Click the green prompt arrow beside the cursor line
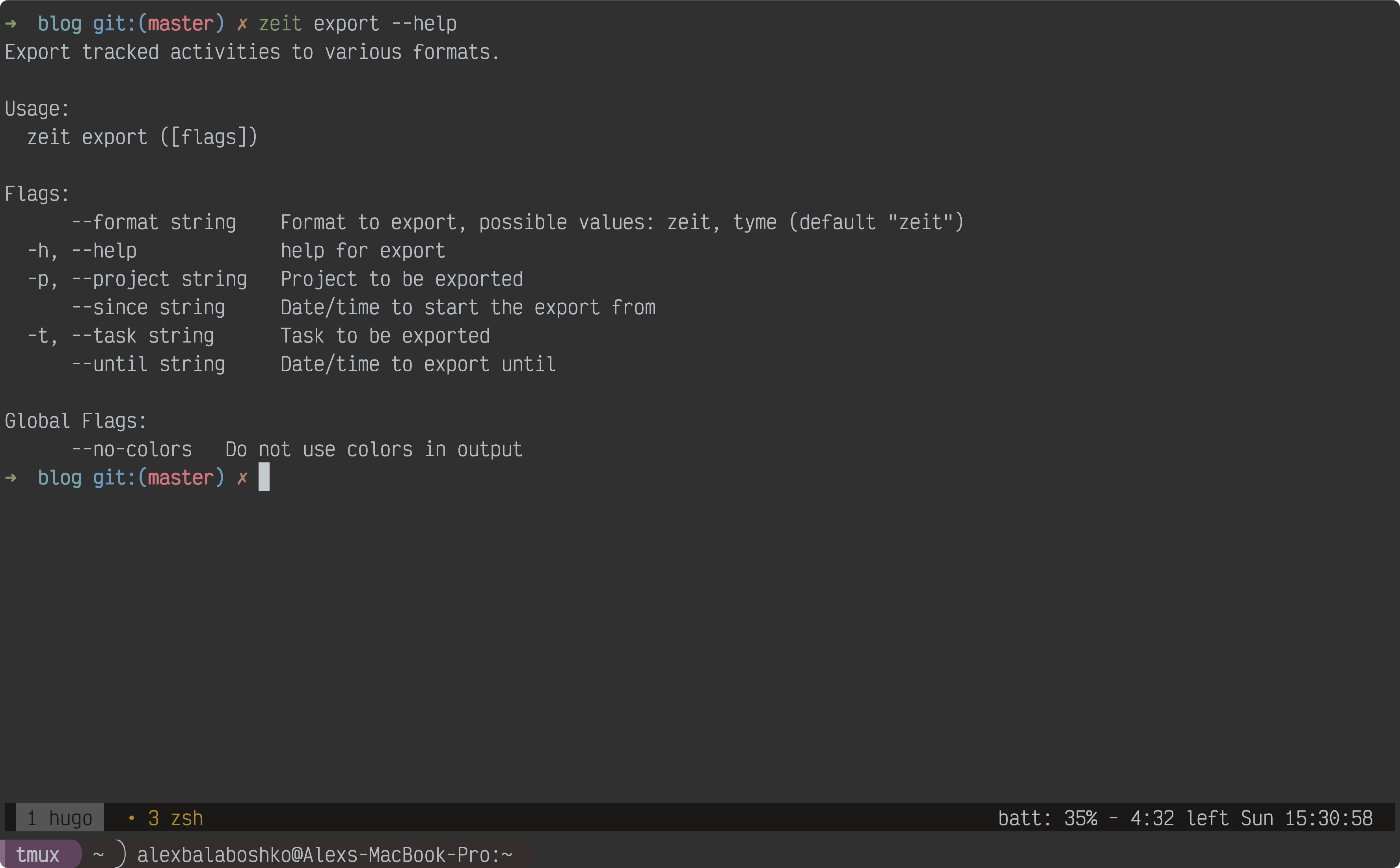Image resolution: width=1400 pixels, height=868 pixels. 10,478
